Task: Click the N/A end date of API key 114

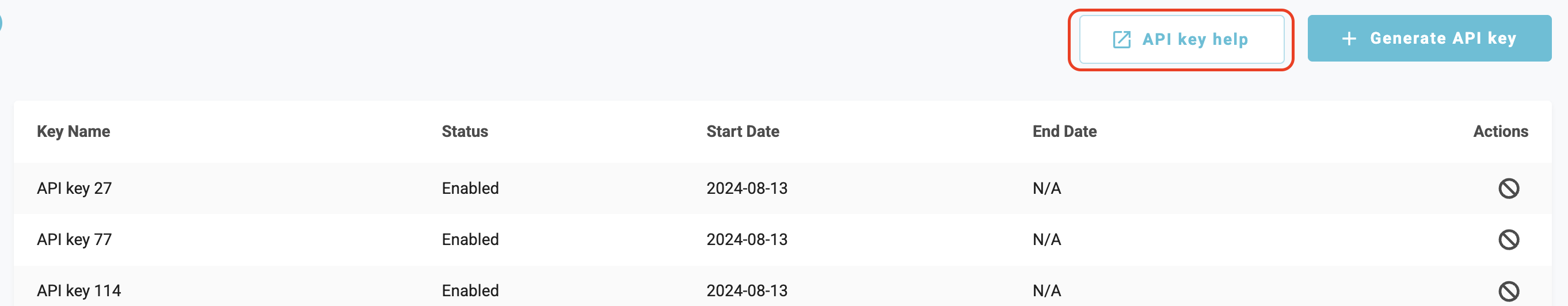Action: pyautogui.click(x=1046, y=291)
